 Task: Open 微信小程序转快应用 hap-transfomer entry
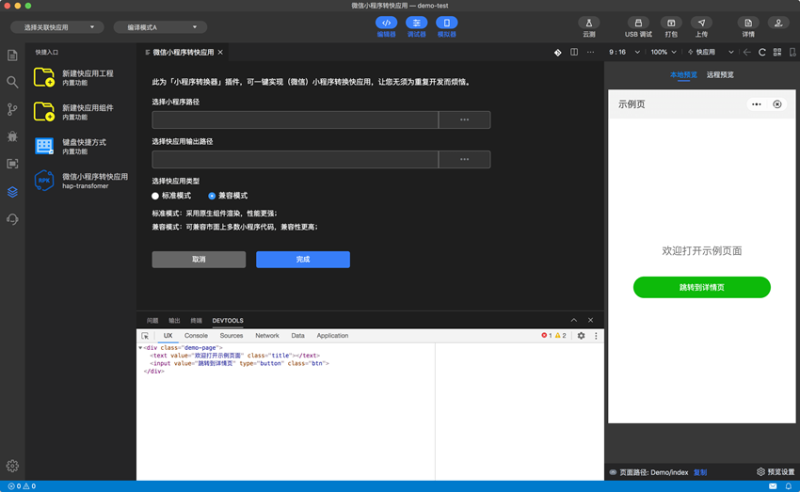click(82, 181)
